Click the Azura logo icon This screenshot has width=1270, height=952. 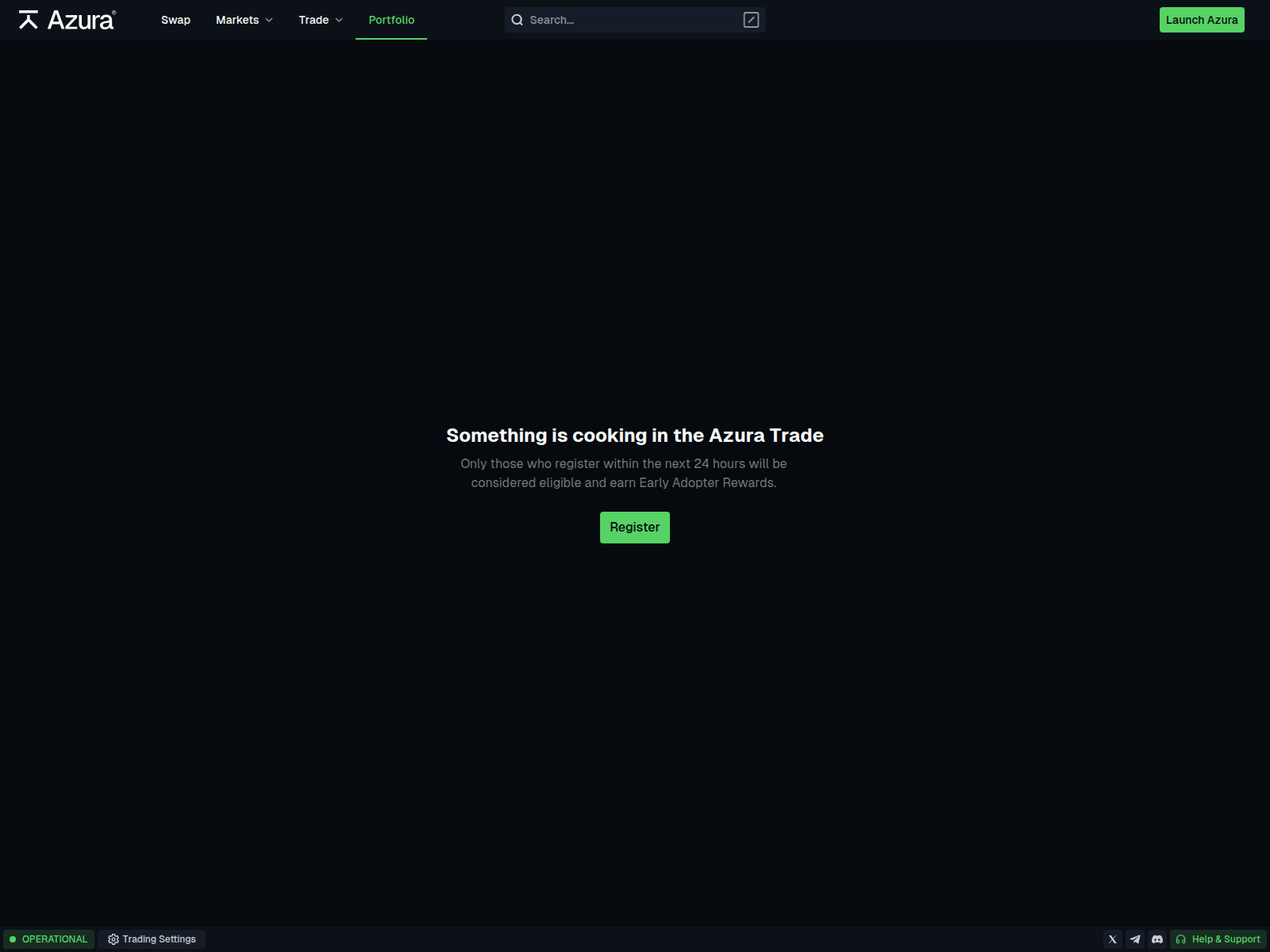pos(29,19)
